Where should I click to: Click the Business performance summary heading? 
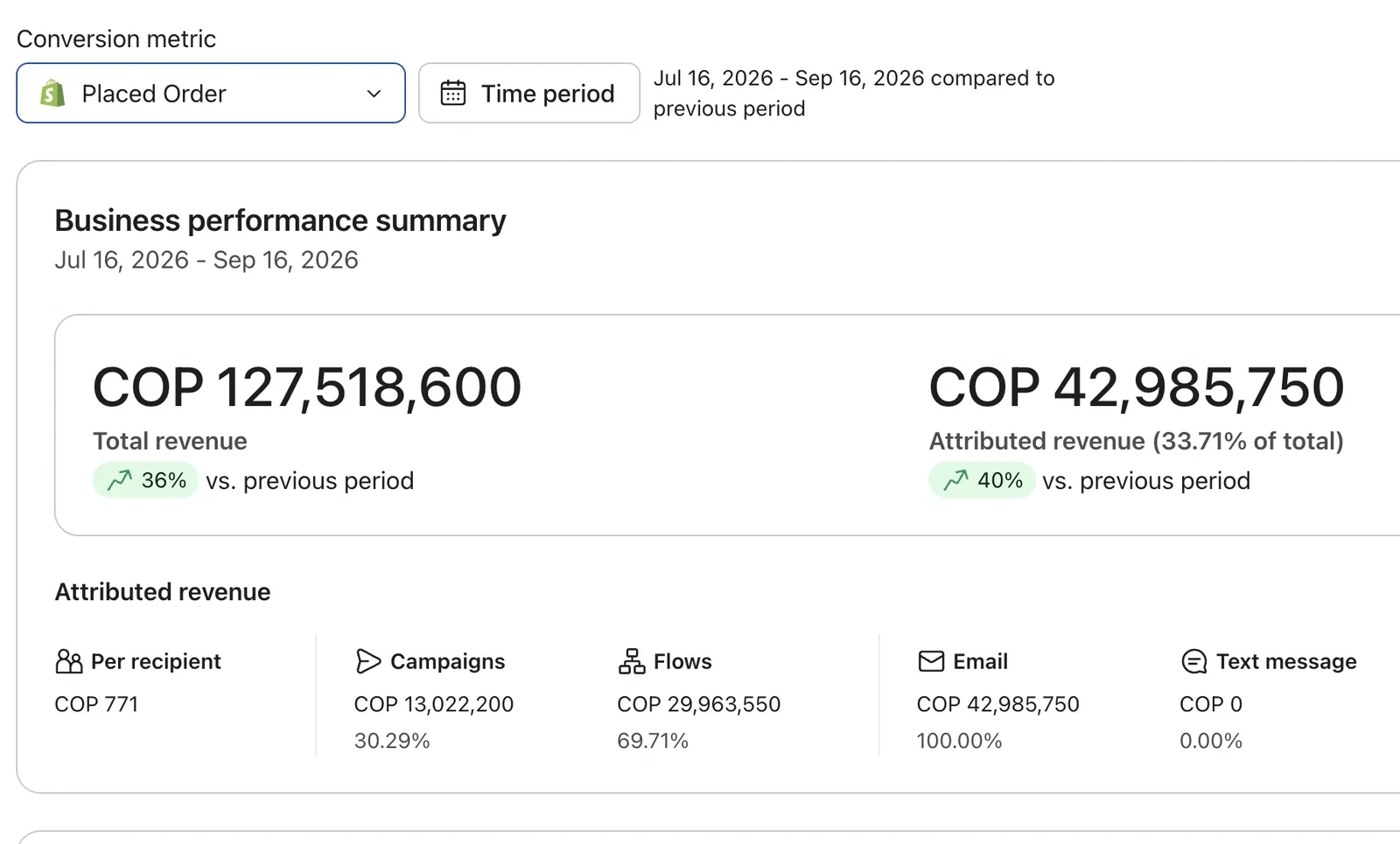(x=280, y=220)
